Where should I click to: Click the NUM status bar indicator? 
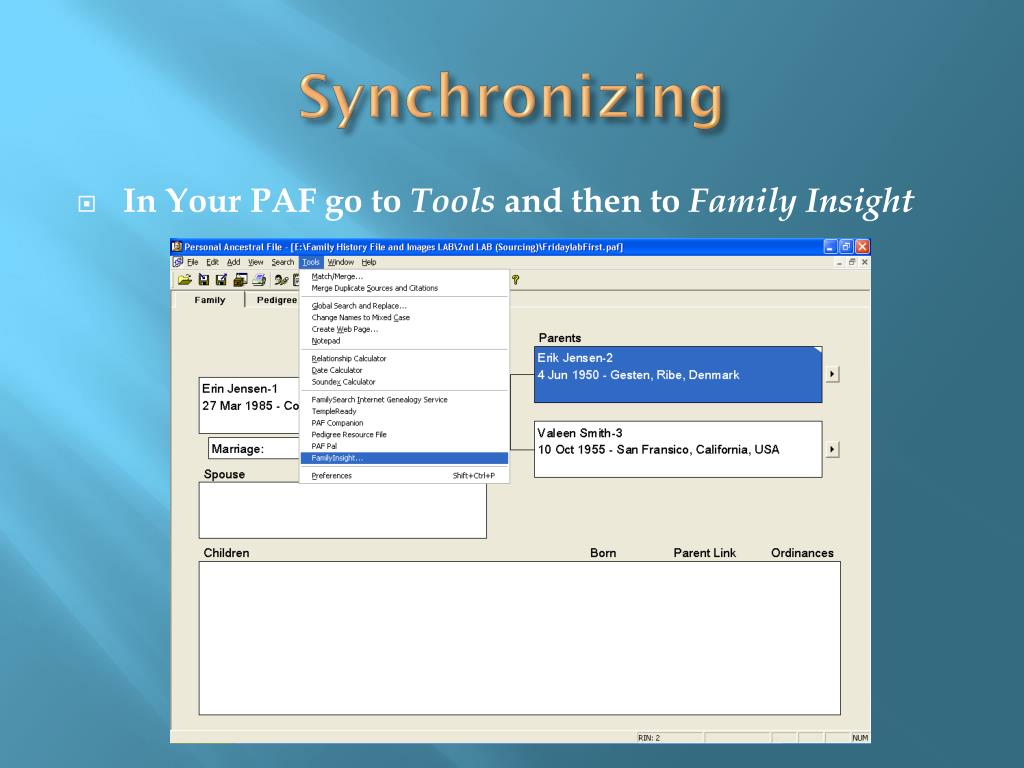pyautogui.click(x=860, y=738)
